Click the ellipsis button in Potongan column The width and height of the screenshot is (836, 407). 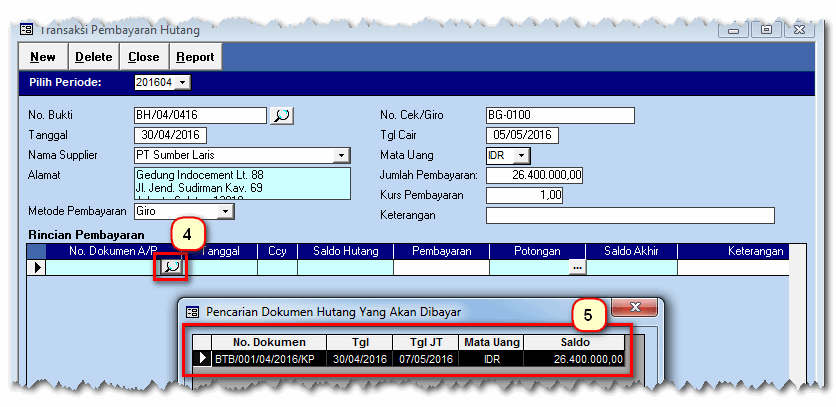click(x=576, y=268)
